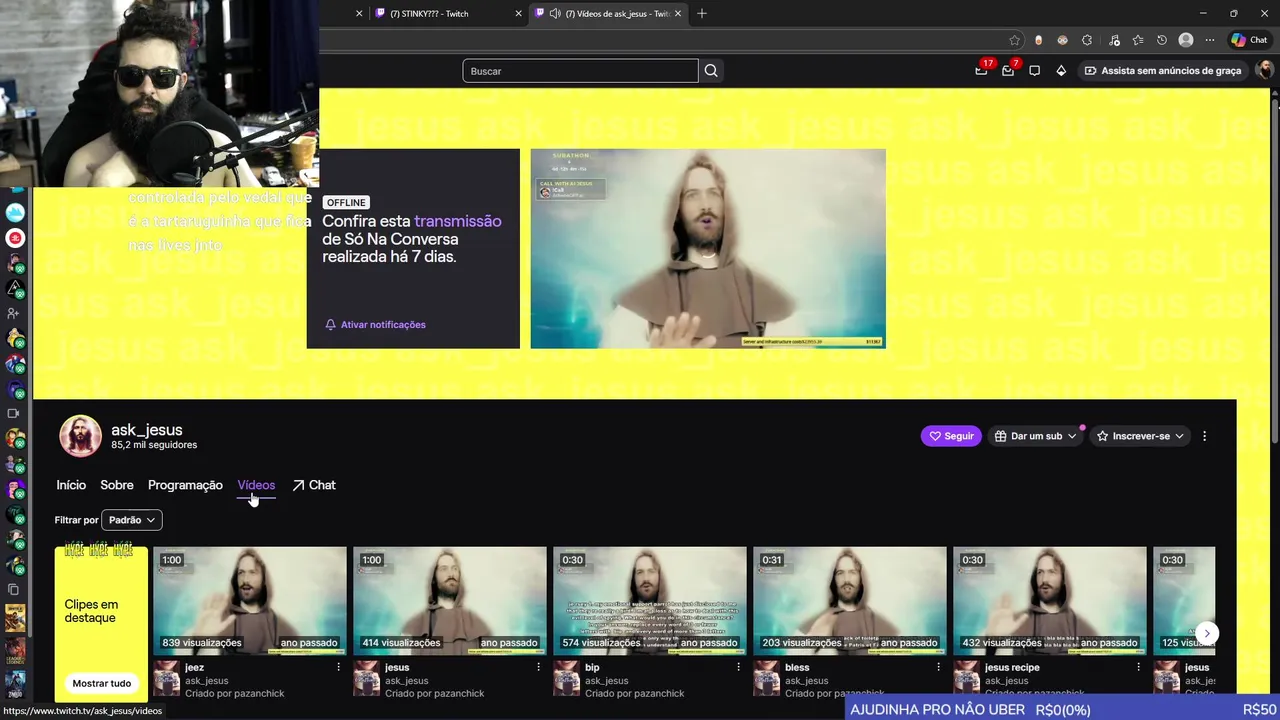1280x720 pixels.
Task: Expand the Inscrever-se dropdown
Action: coord(1140,436)
